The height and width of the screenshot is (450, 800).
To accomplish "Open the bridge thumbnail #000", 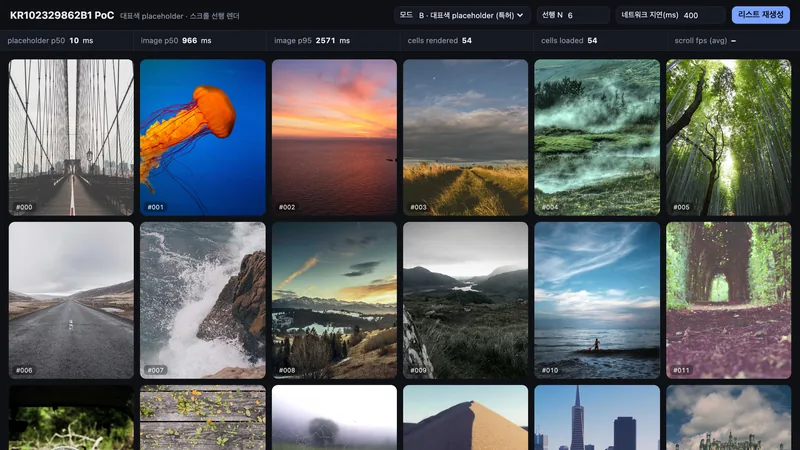I will (x=71, y=137).
